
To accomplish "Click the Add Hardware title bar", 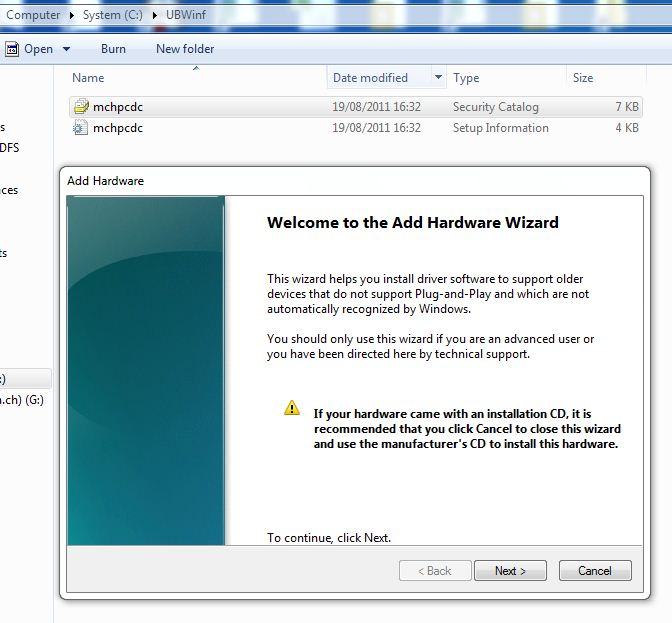I will [355, 181].
